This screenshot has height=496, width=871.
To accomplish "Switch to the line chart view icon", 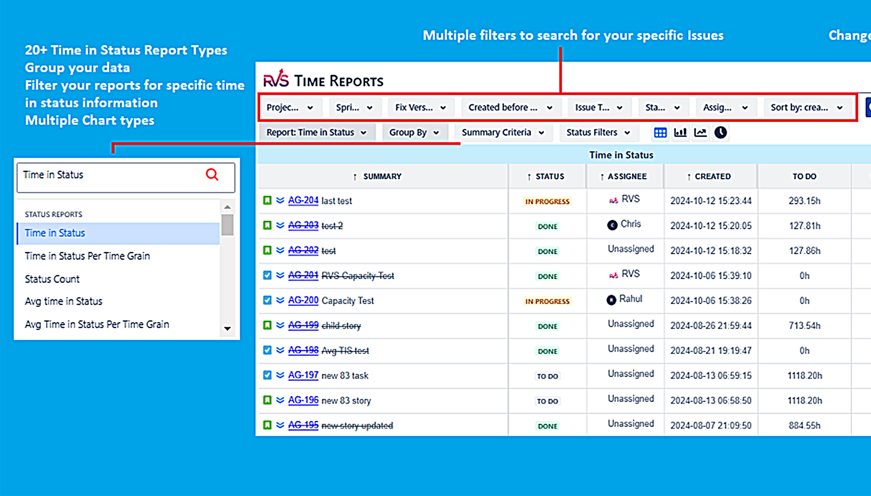I will 700,132.
